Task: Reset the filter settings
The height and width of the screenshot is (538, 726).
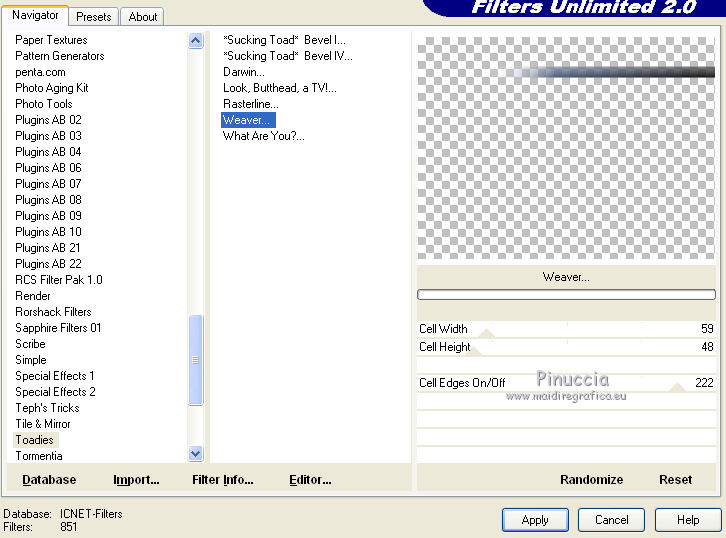Action: [676, 480]
